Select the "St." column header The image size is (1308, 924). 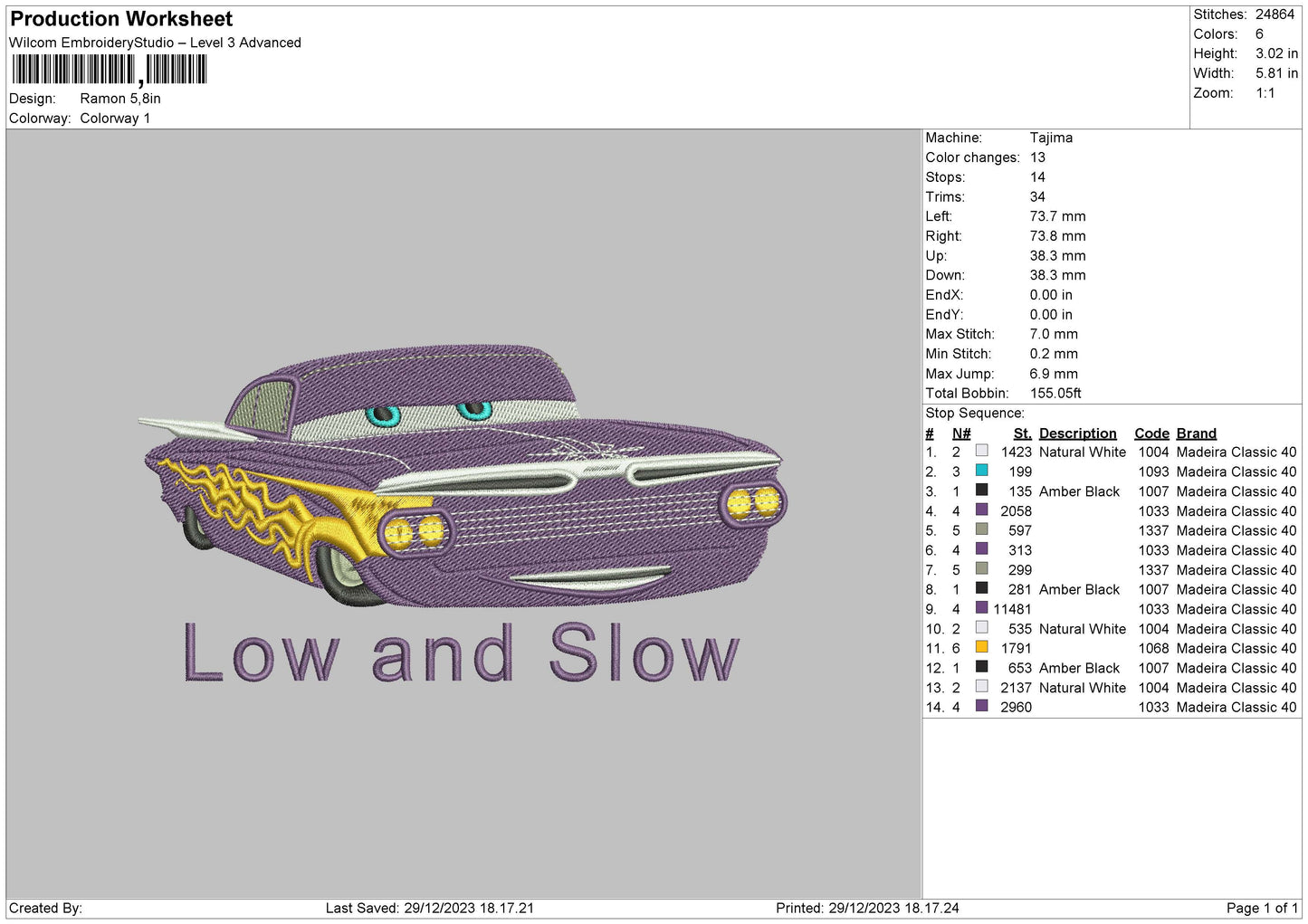[x=1022, y=433]
